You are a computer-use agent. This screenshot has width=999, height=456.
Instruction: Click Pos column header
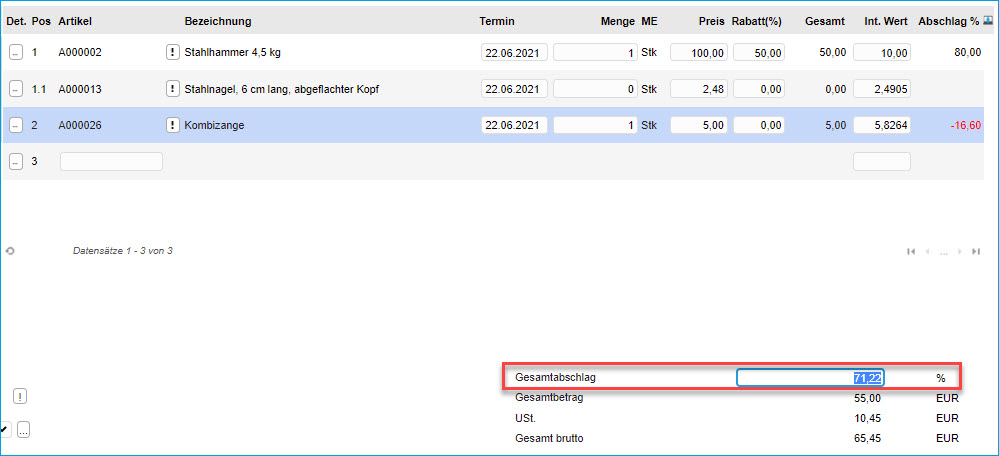[41, 21]
